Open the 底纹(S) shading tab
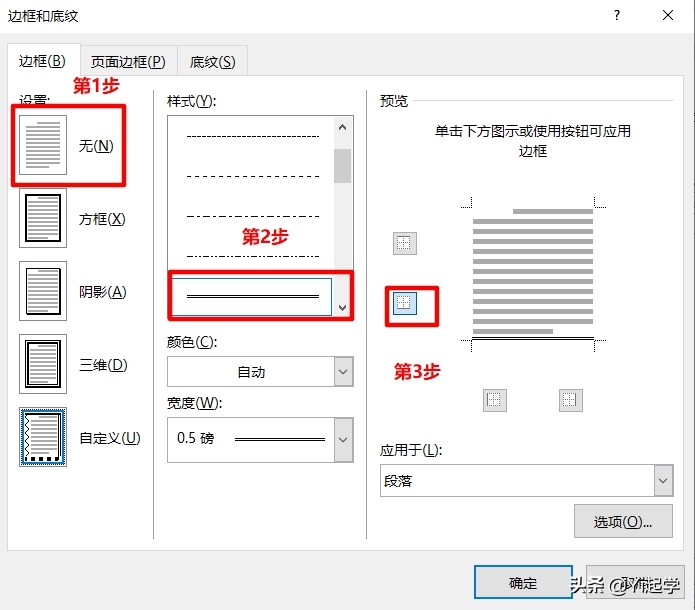Screen dimensions: 695x610 point(212,62)
